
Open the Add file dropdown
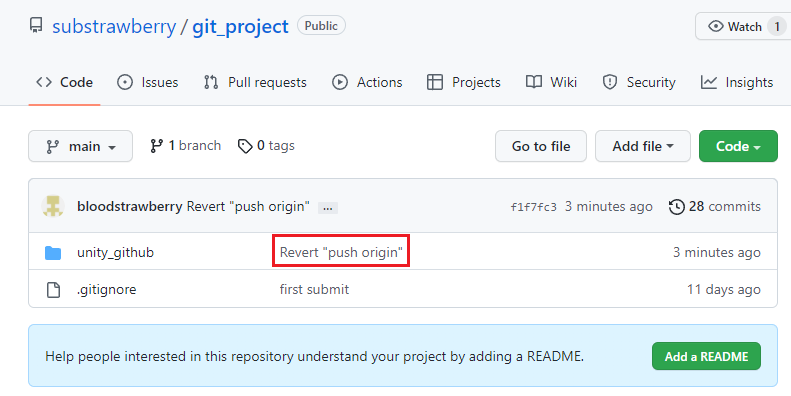tap(643, 146)
